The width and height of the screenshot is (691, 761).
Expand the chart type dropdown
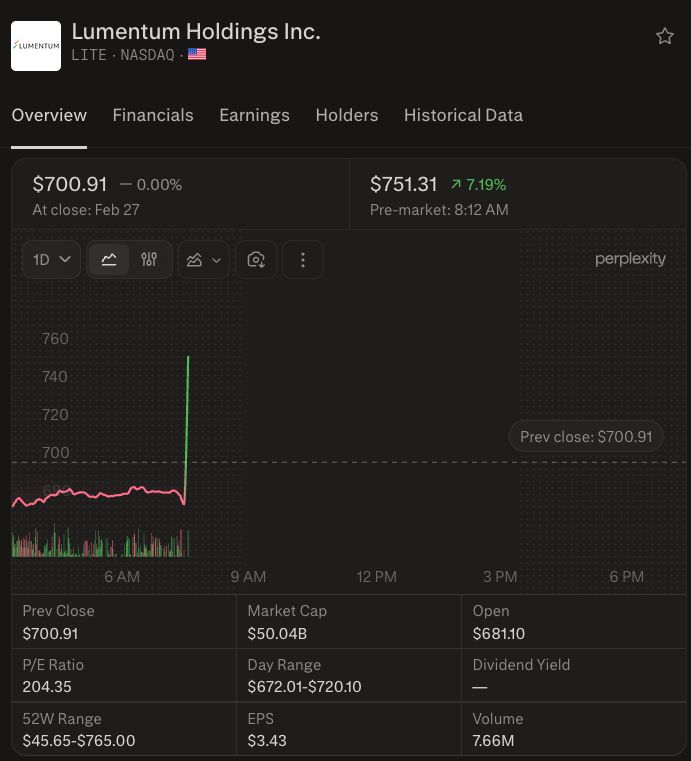coord(204,260)
